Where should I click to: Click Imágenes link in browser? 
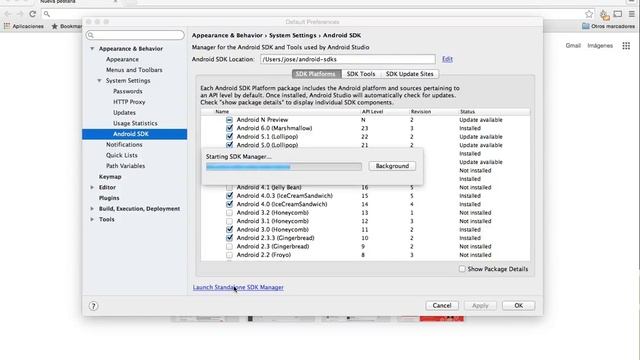(600, 46)
